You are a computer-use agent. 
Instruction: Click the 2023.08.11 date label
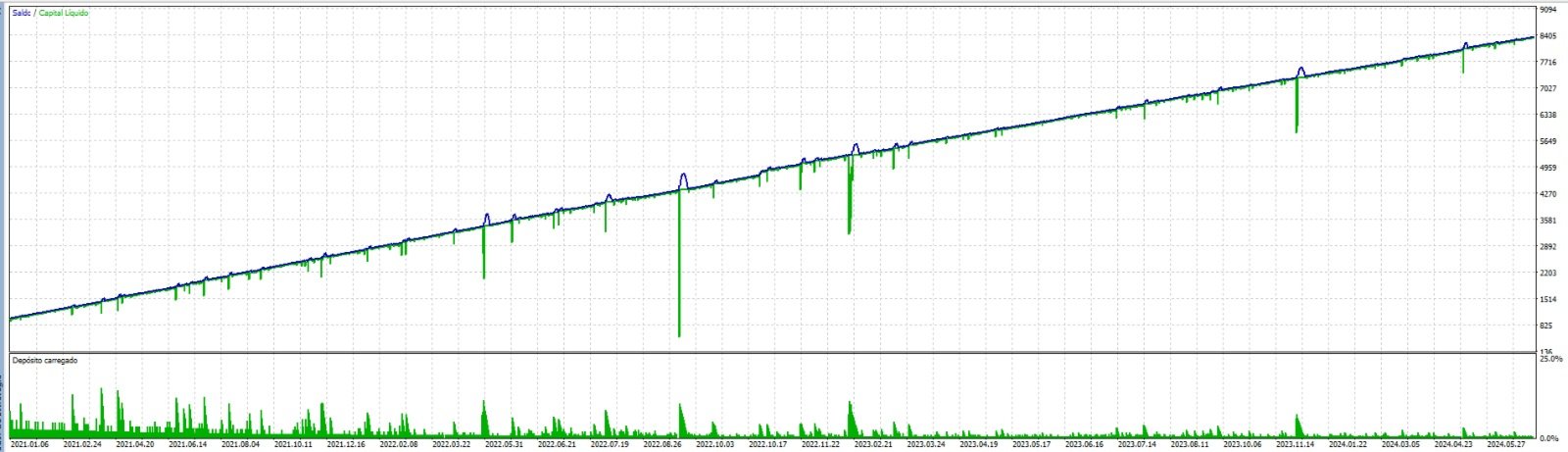(x=1191, y=444)
